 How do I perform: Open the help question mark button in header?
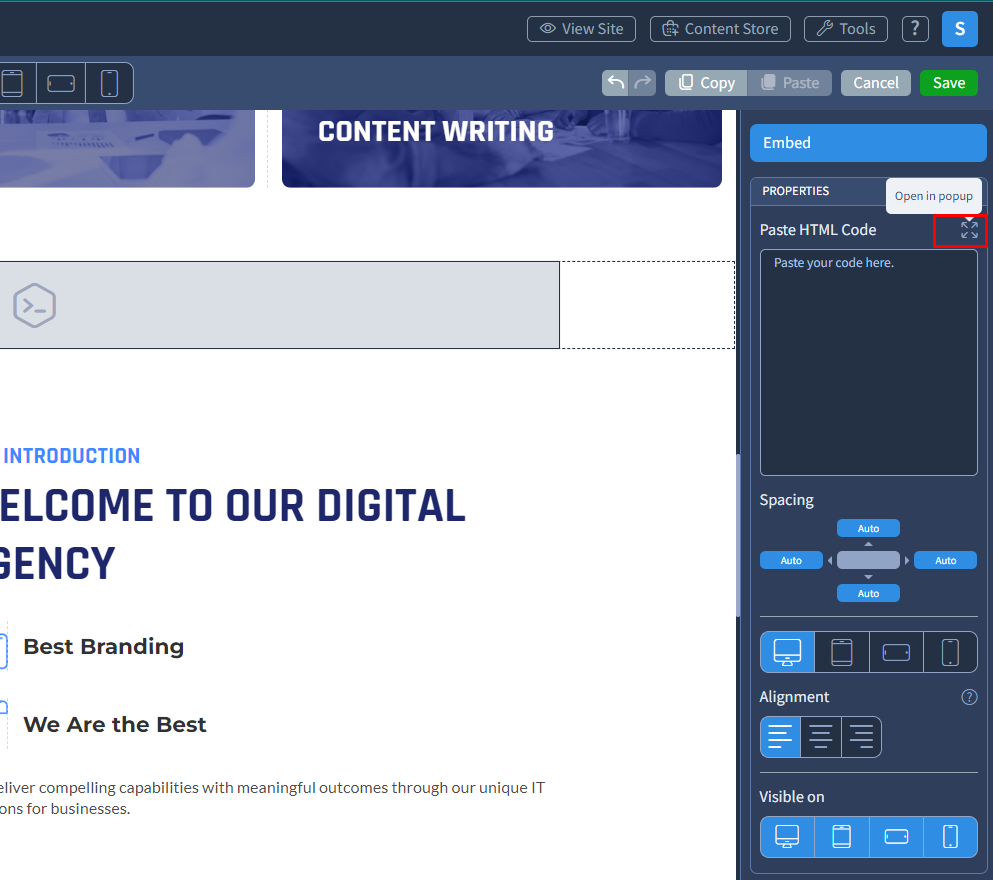pyautogui.click(x=915, y=29)
